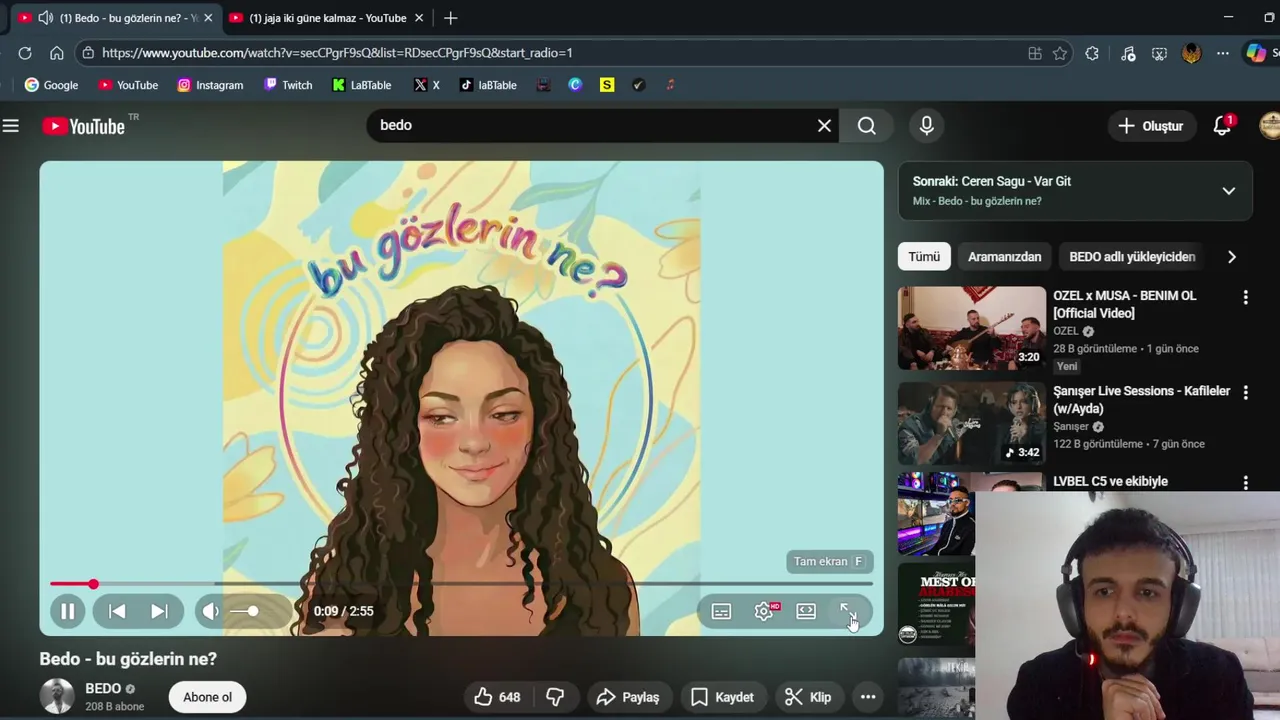Show more filter chips with right arrow
1280x720 pixels.
pyautogui.click(x=1232, y=257)
